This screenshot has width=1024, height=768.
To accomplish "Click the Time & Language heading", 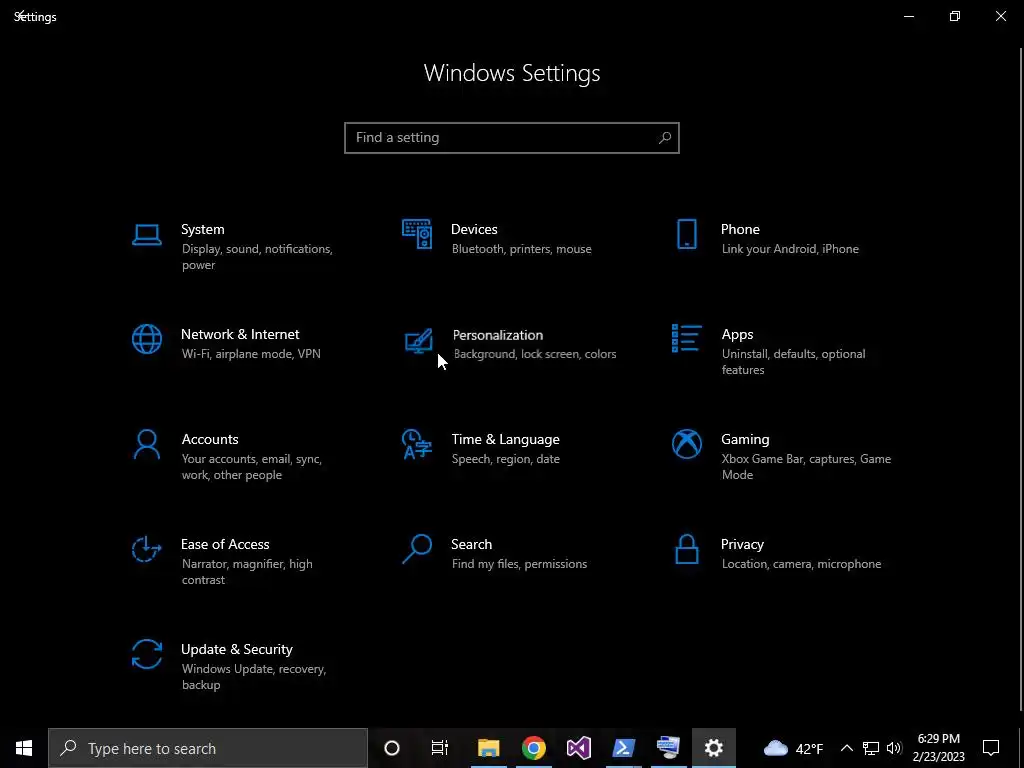I will click(505, 440).
